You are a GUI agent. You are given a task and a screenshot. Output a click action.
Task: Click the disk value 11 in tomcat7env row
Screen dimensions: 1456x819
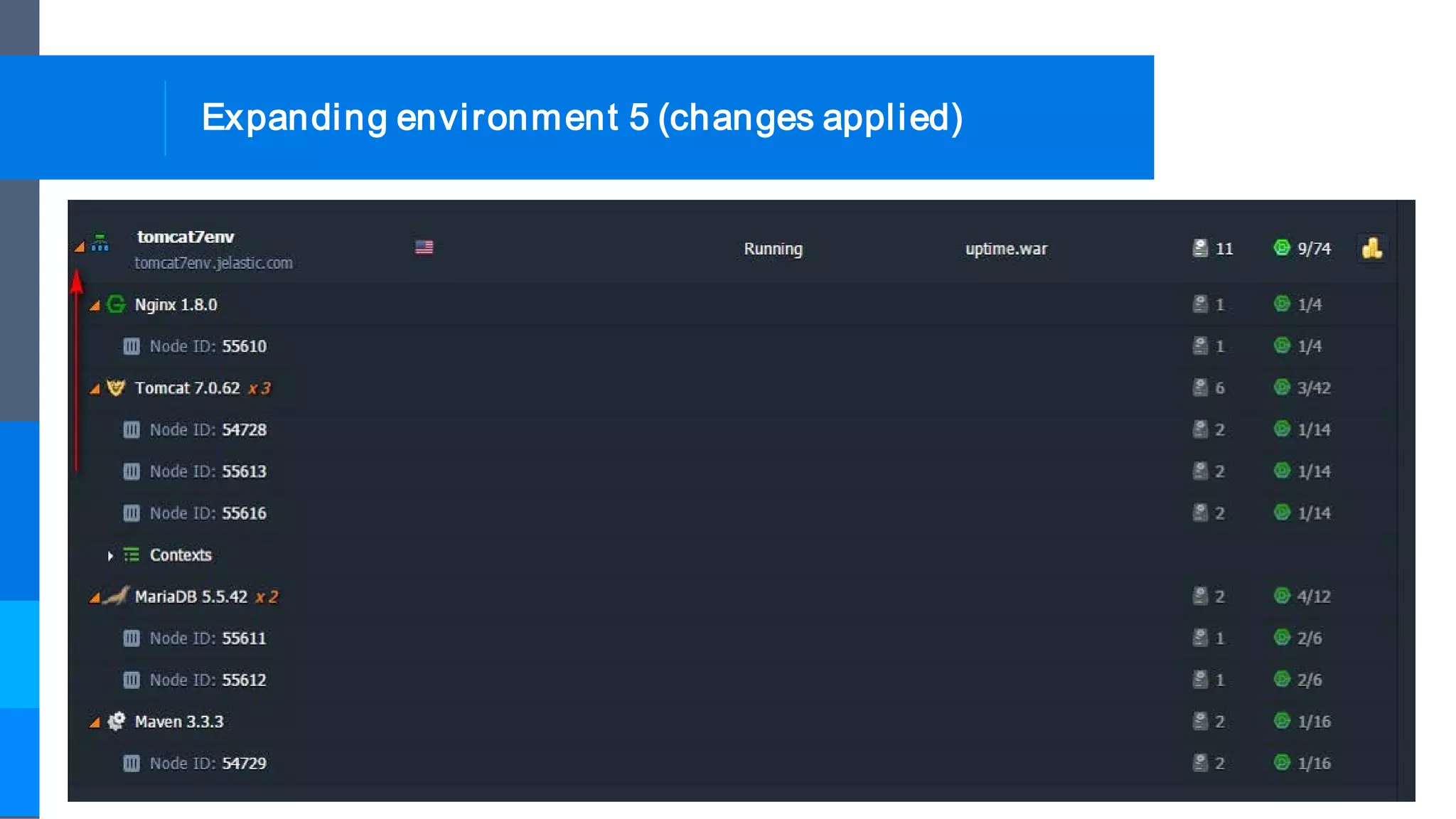click(x=1224, y=249)
